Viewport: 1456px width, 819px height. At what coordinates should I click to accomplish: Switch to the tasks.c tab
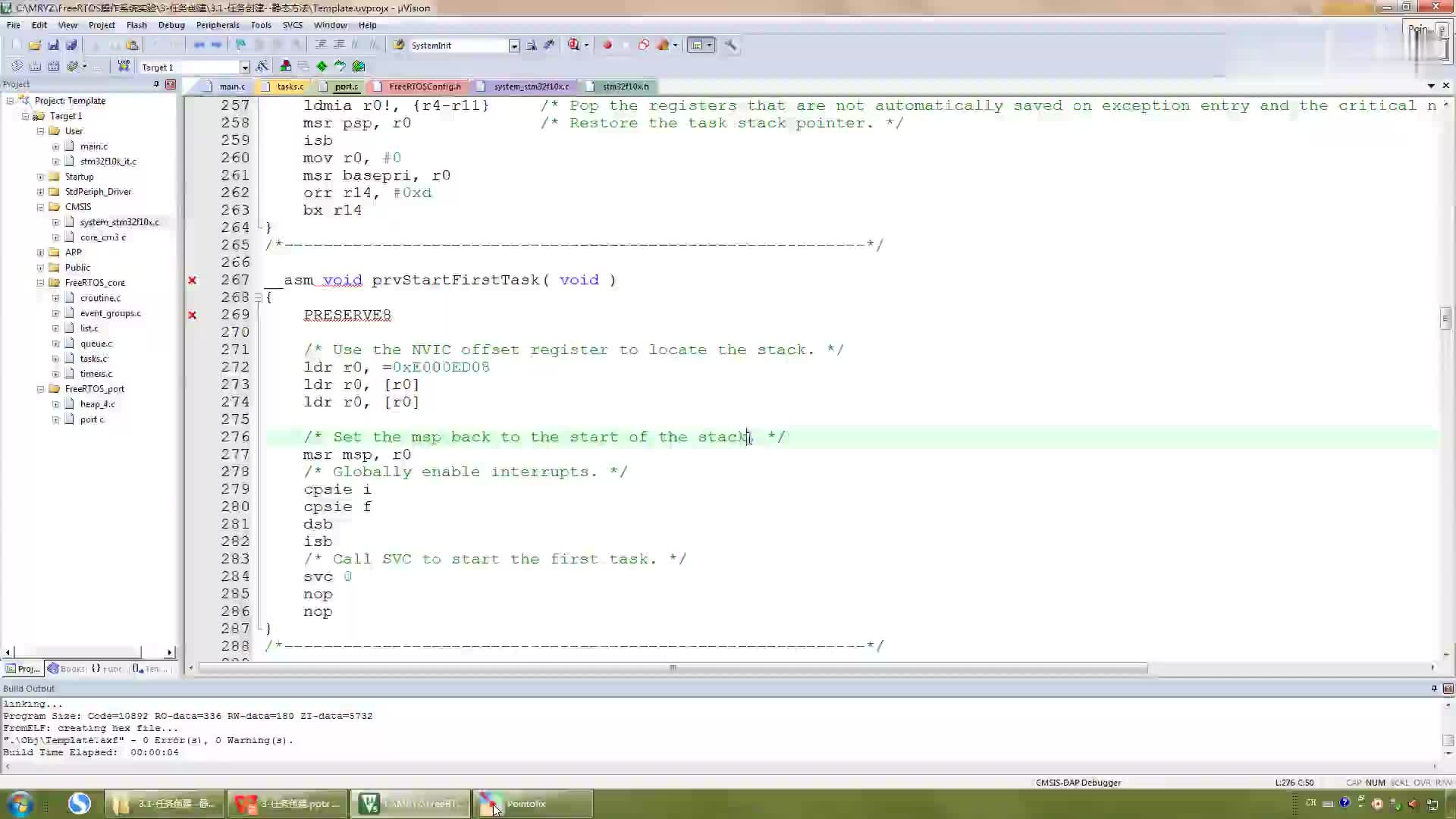click(285, 86)
